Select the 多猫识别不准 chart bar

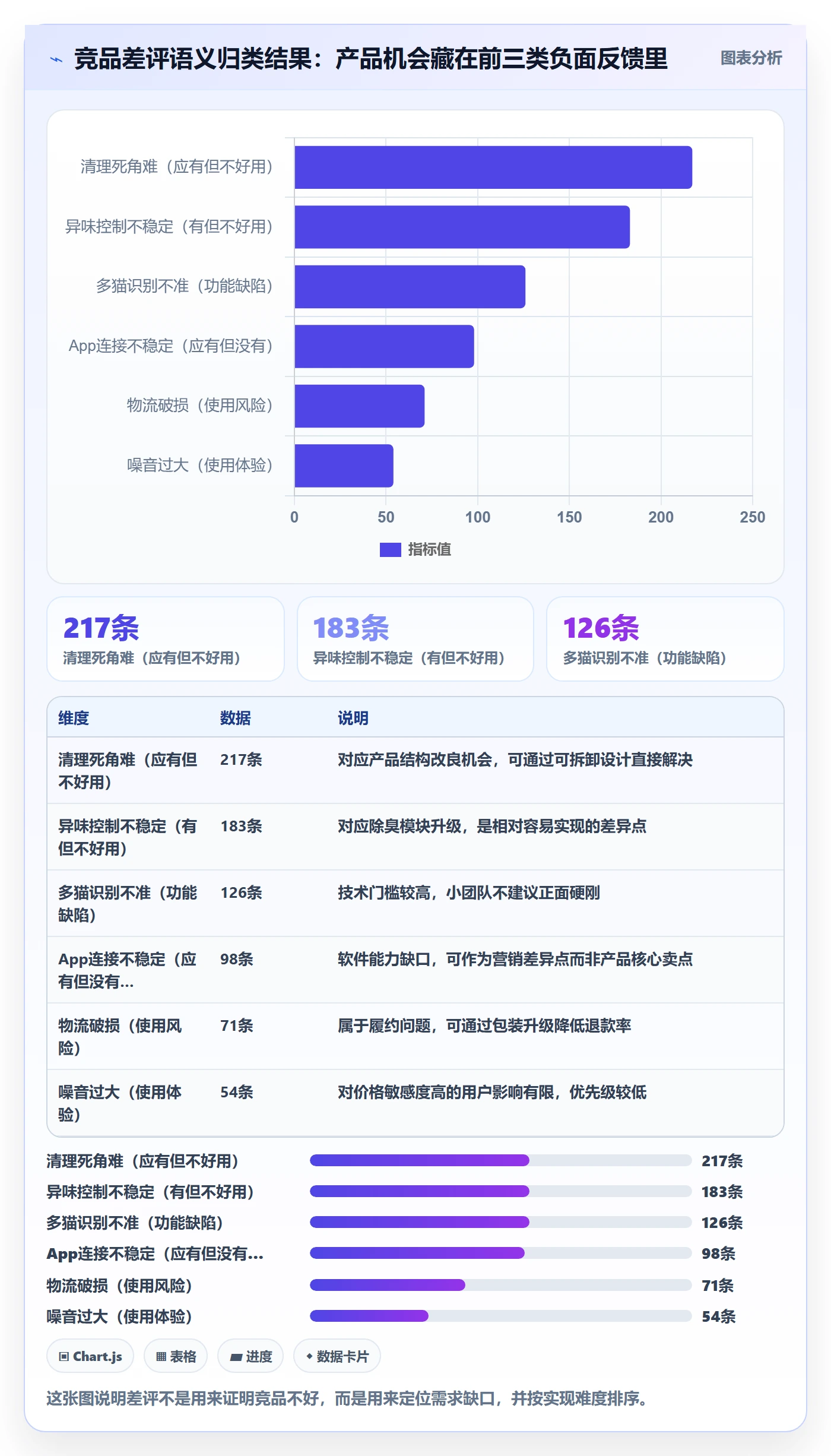click(x=410, y=287)
